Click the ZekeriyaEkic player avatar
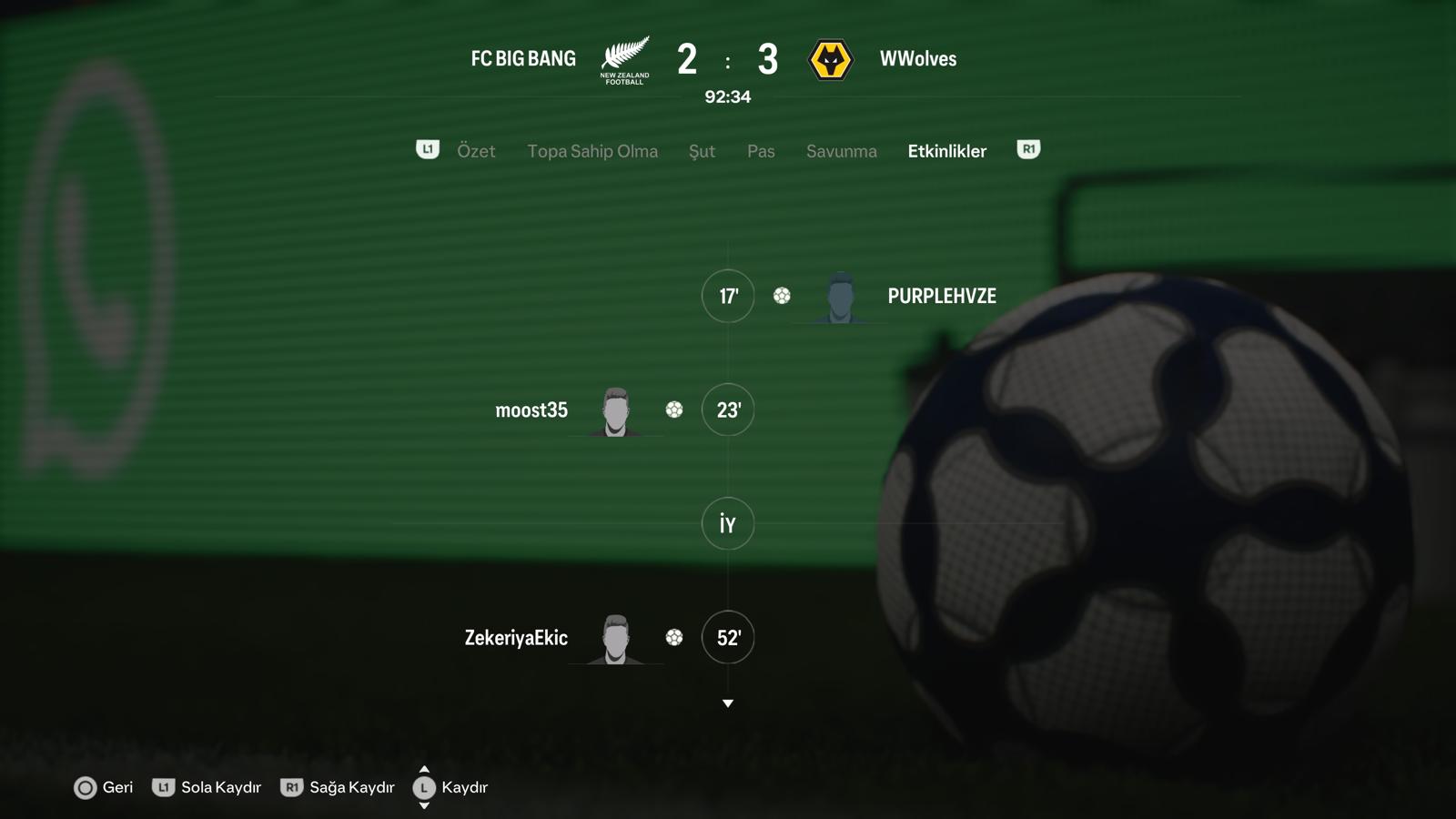Viewport: 1456px width, 819px height. point(616,639)
